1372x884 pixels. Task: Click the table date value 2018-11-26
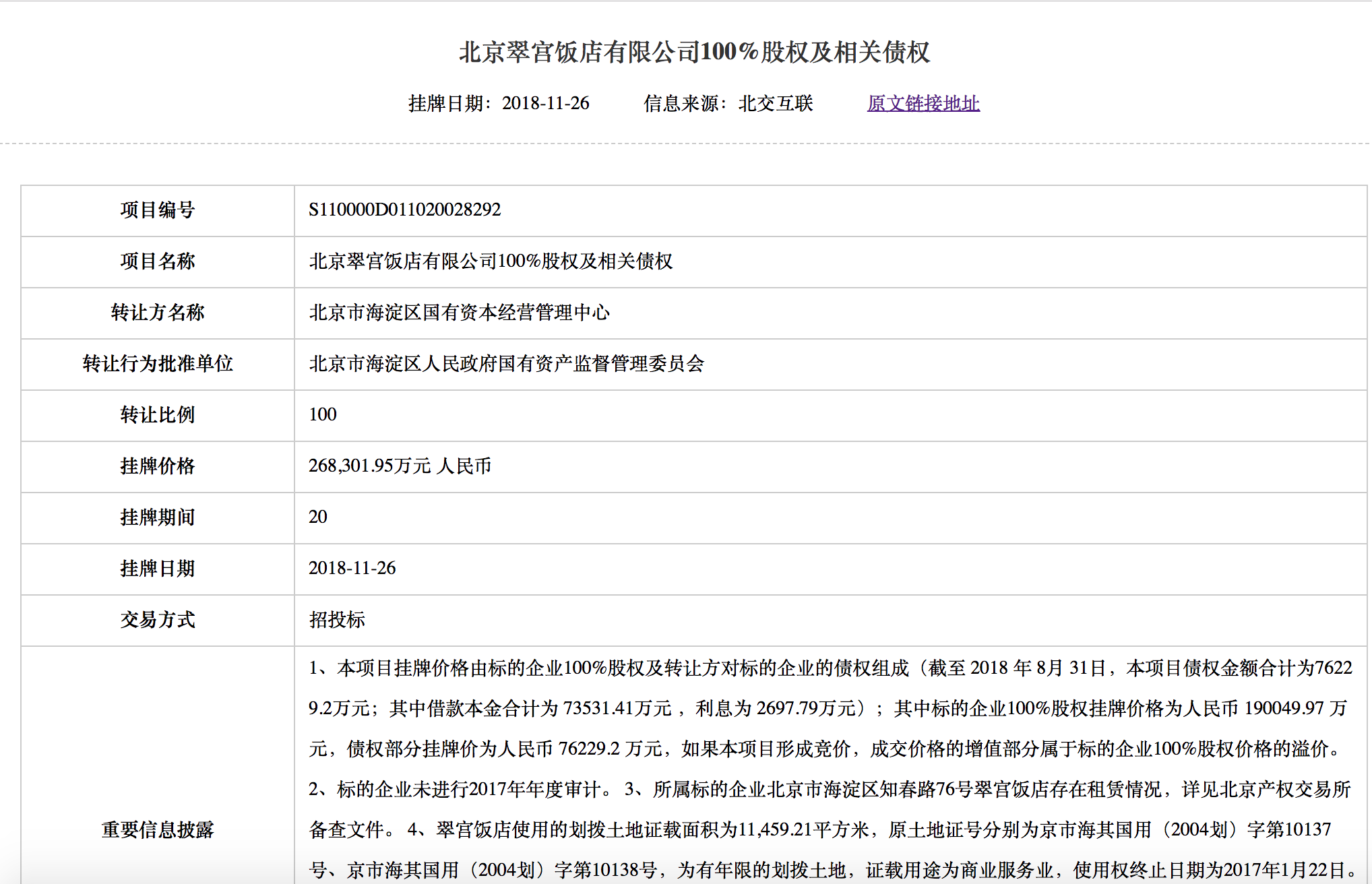point(352,568)
